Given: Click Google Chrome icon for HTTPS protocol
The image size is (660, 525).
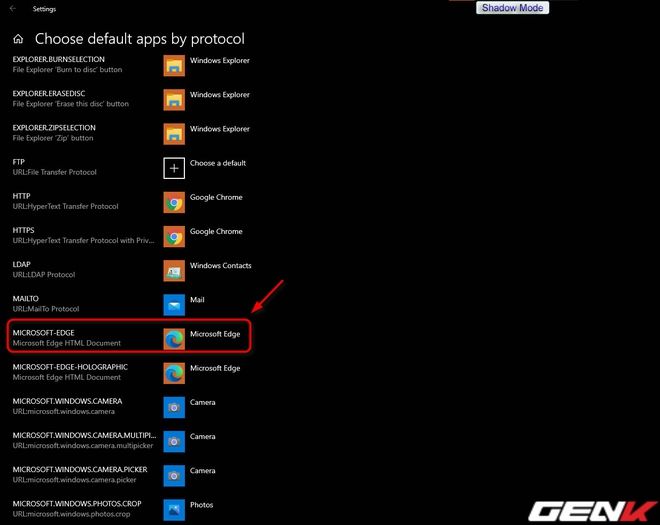Looking at the screenshot, I should coord(174,237).
